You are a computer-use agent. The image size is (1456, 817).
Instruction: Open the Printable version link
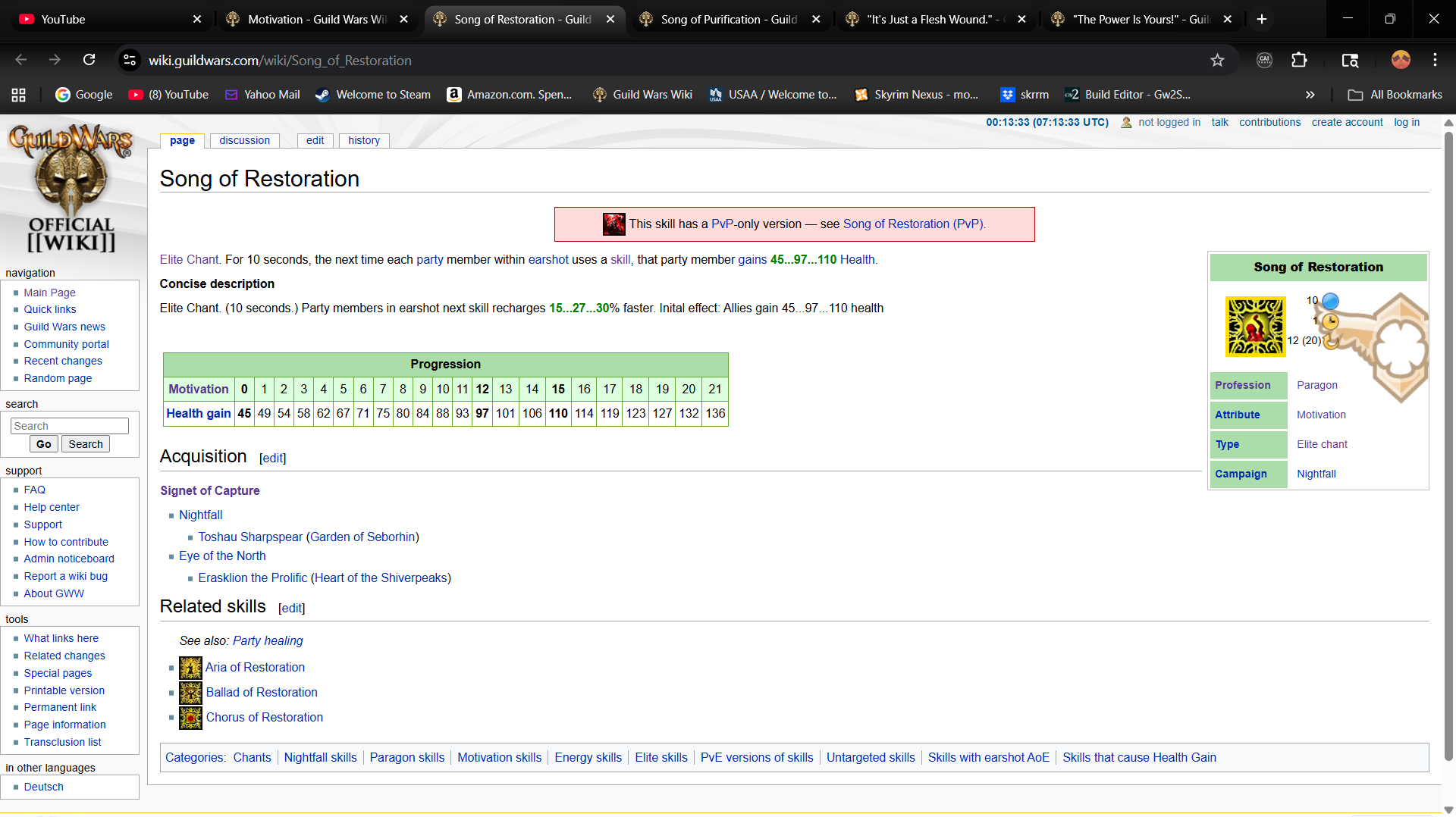64,690
